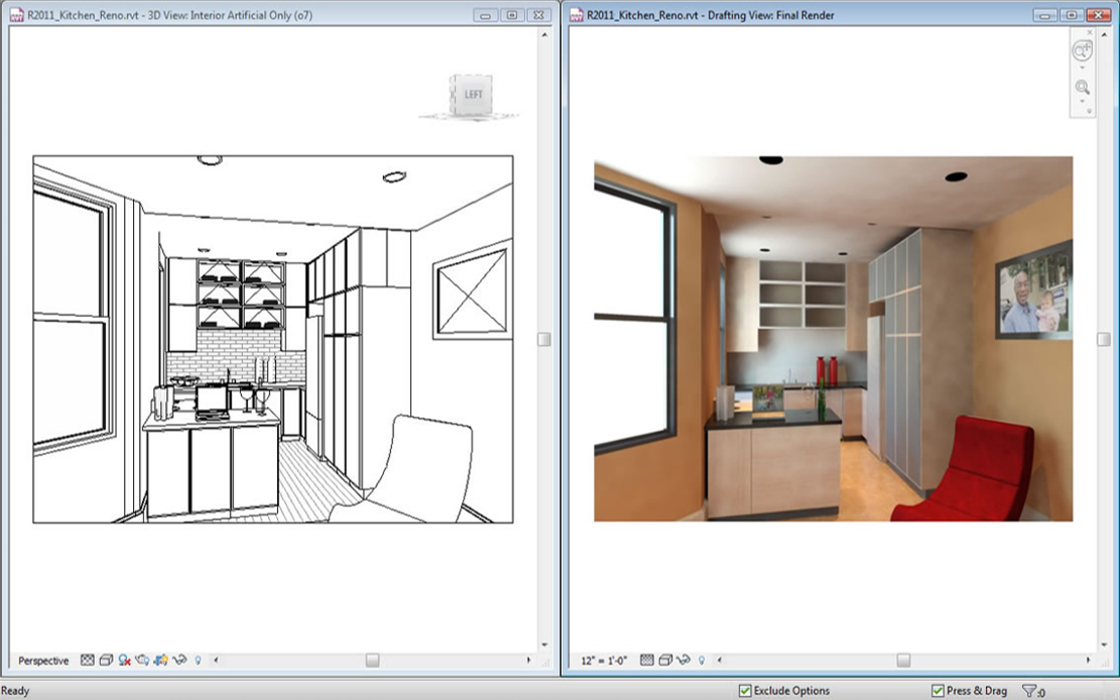Open Visual Style icon in 3D view bar

[x=106, y=660]
